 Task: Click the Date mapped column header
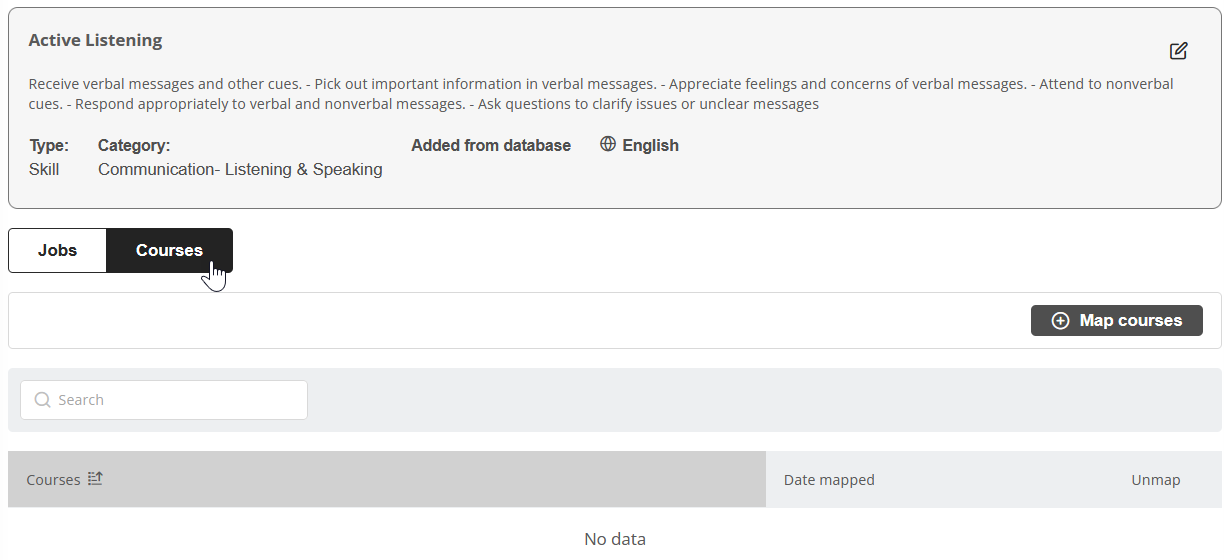click(x=829, y=480)
